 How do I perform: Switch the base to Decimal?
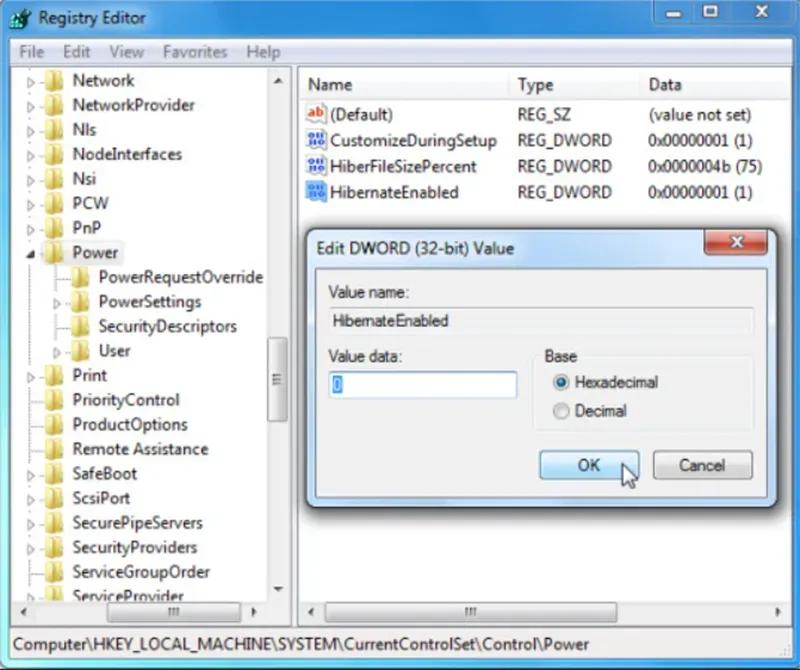[x=561, y=410]
